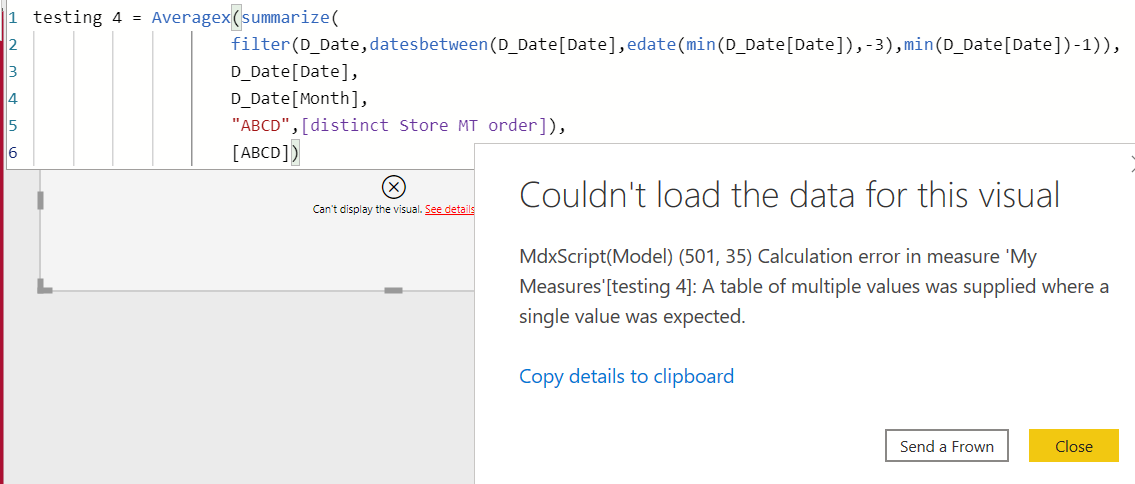
Task: Click the "ABCD" string on line 5
Action: [261, 126]
